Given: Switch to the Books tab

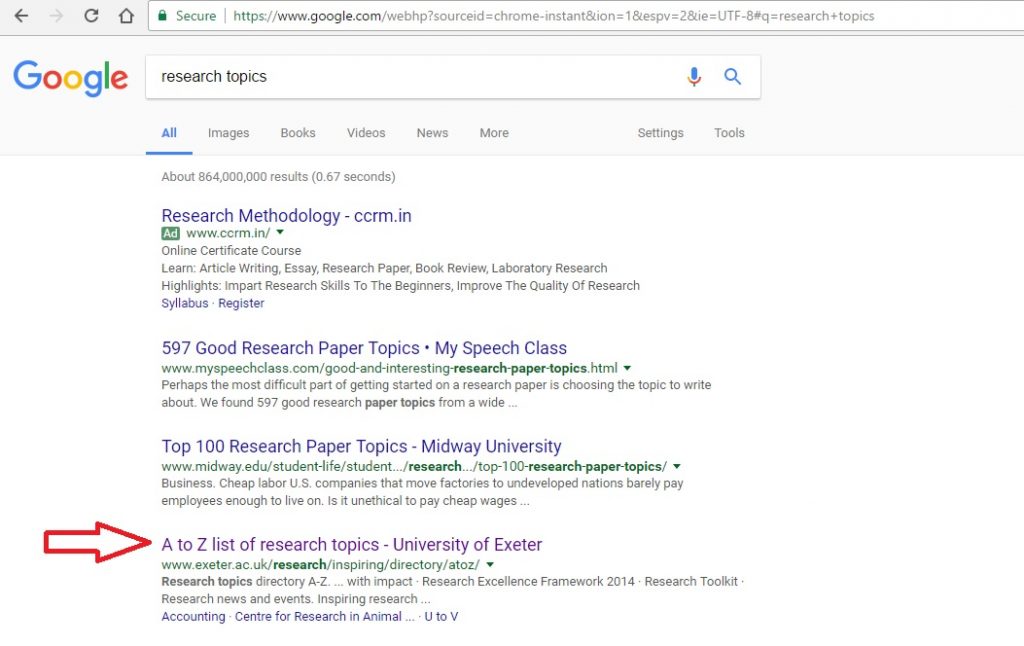Looking at the screenshot, I should [298, 133].
